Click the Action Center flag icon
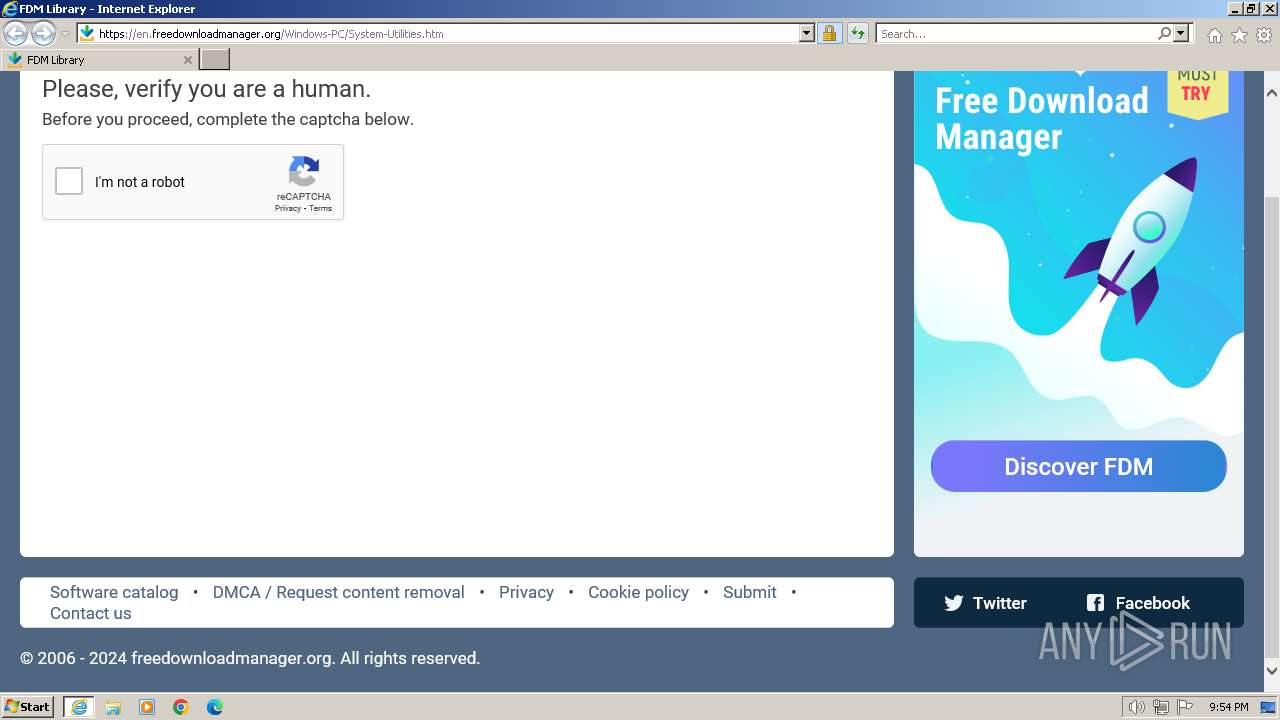 (x=1185, y=707)
